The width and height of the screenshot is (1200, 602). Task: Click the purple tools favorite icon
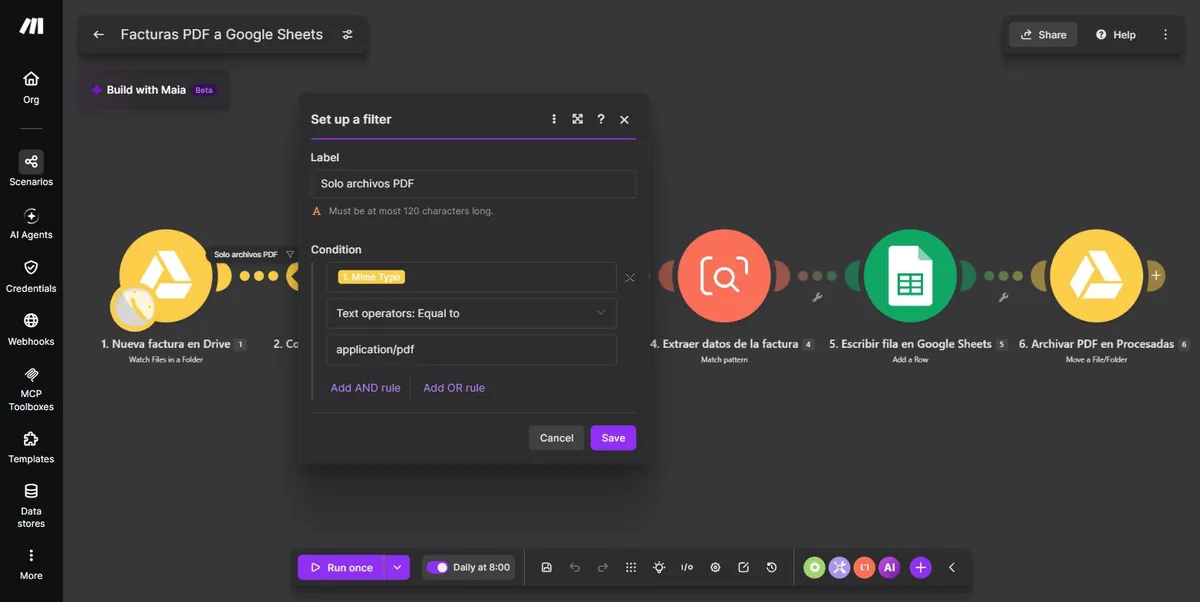[x=840, y=567]
